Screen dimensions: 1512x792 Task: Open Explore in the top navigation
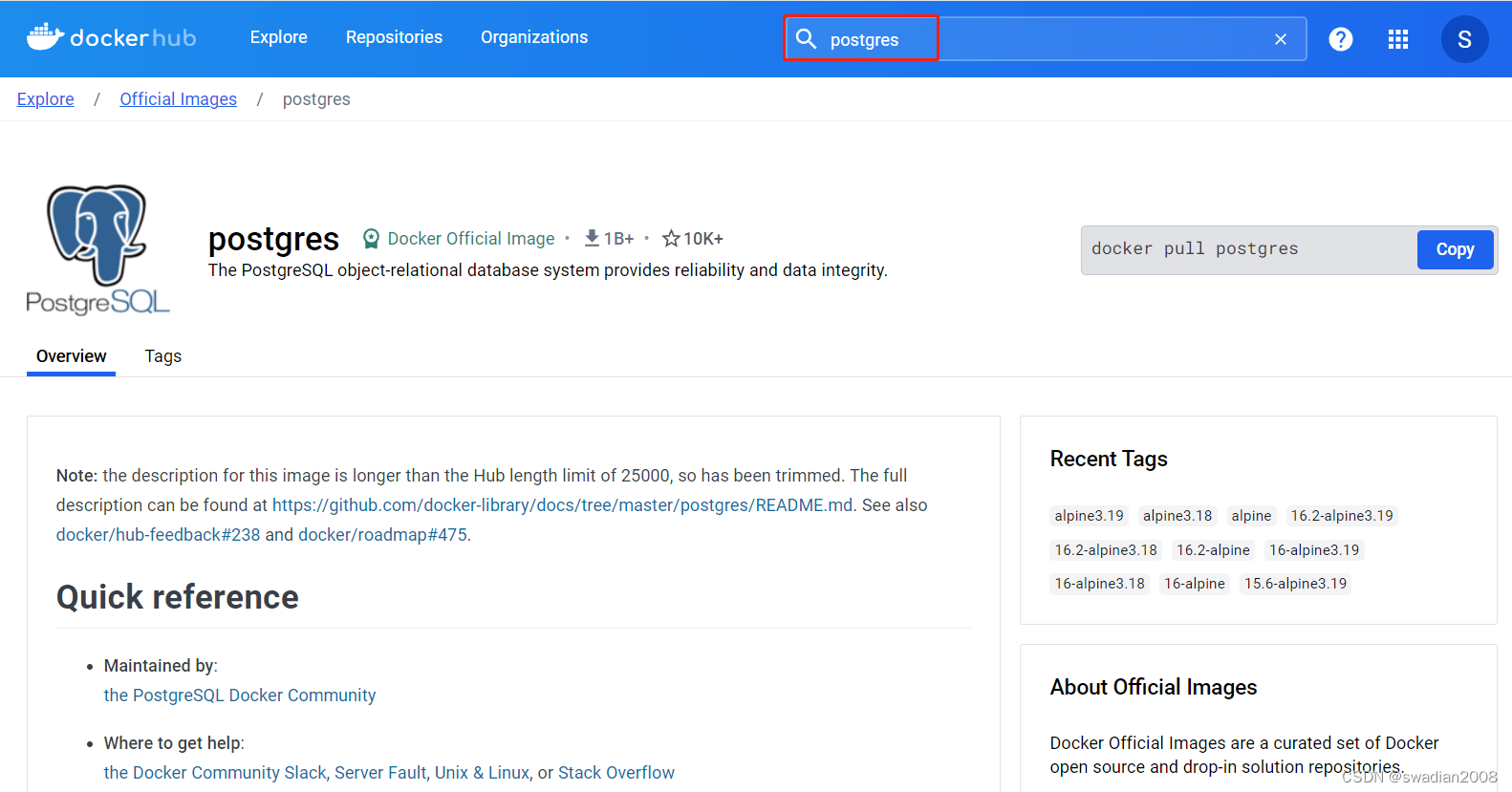point(278,37)
